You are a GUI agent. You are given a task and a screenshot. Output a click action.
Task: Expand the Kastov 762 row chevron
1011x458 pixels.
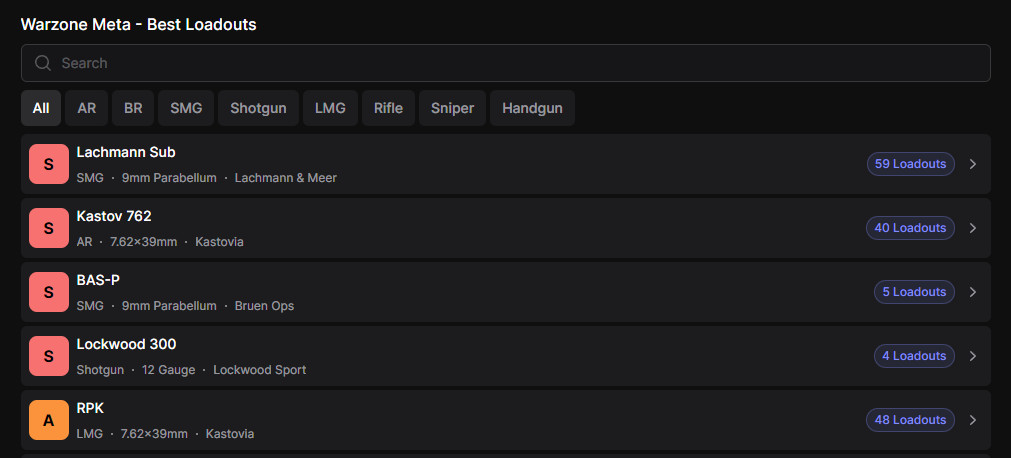973,228
